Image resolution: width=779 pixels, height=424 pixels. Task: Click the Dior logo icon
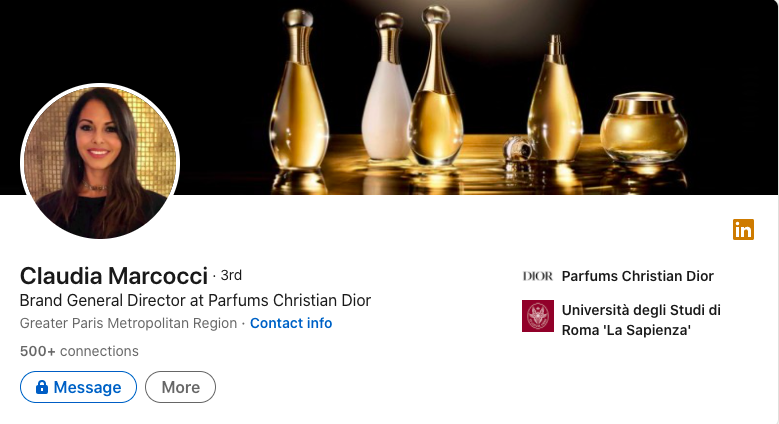(538, 276)
